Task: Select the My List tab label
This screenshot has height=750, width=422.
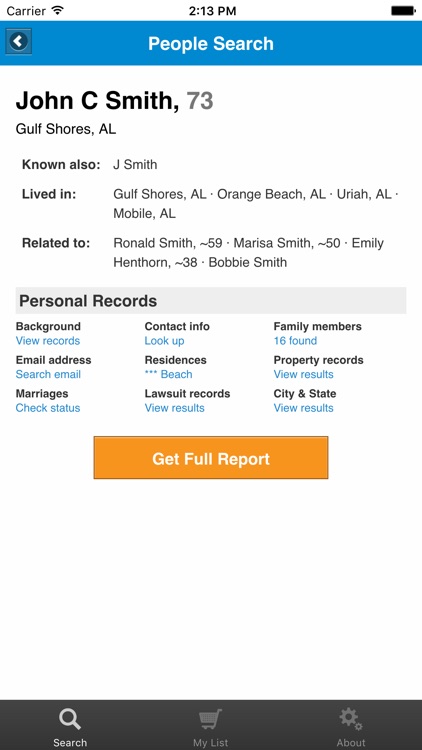Action: pos(211,743)
